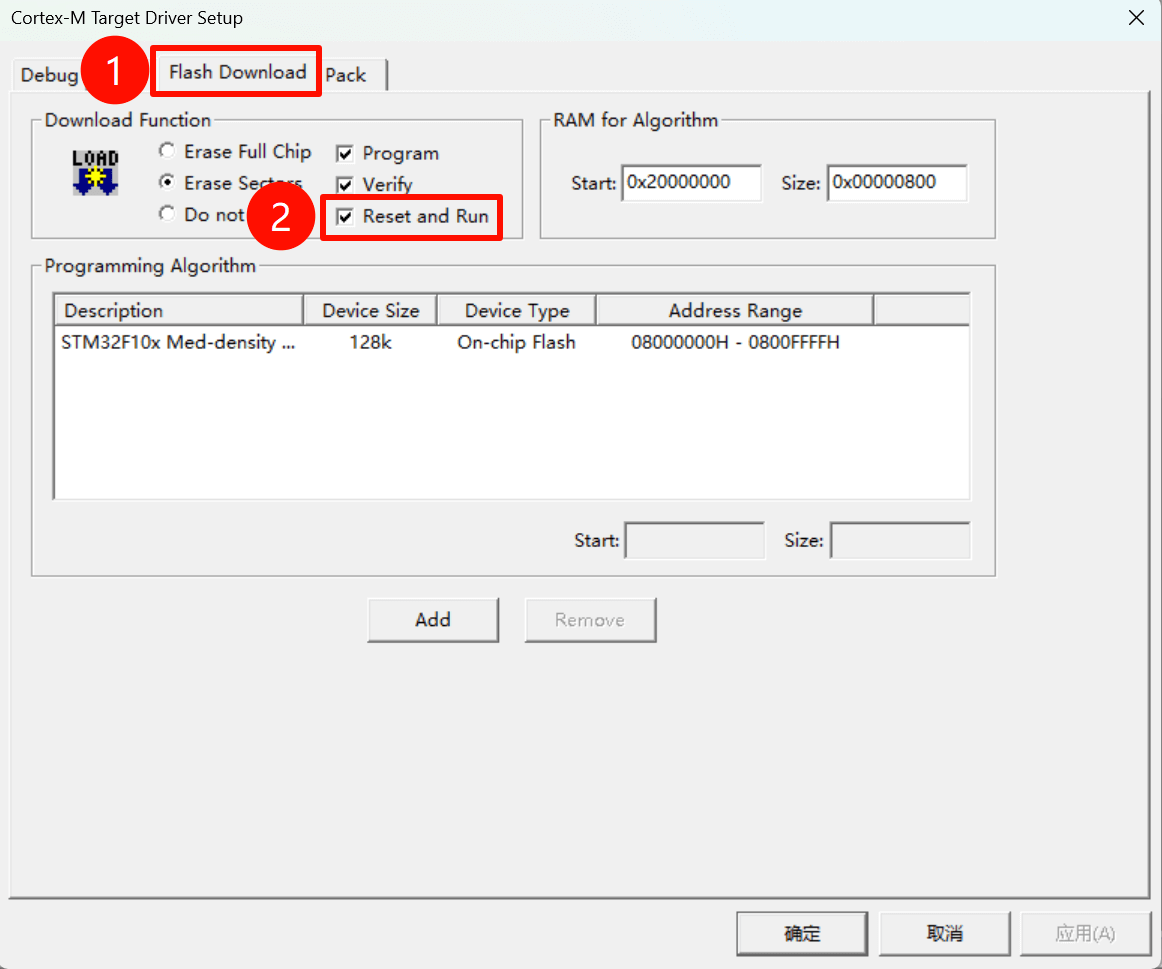
Task: Click the LOAD download function icon
Action: tap(95, 172)
